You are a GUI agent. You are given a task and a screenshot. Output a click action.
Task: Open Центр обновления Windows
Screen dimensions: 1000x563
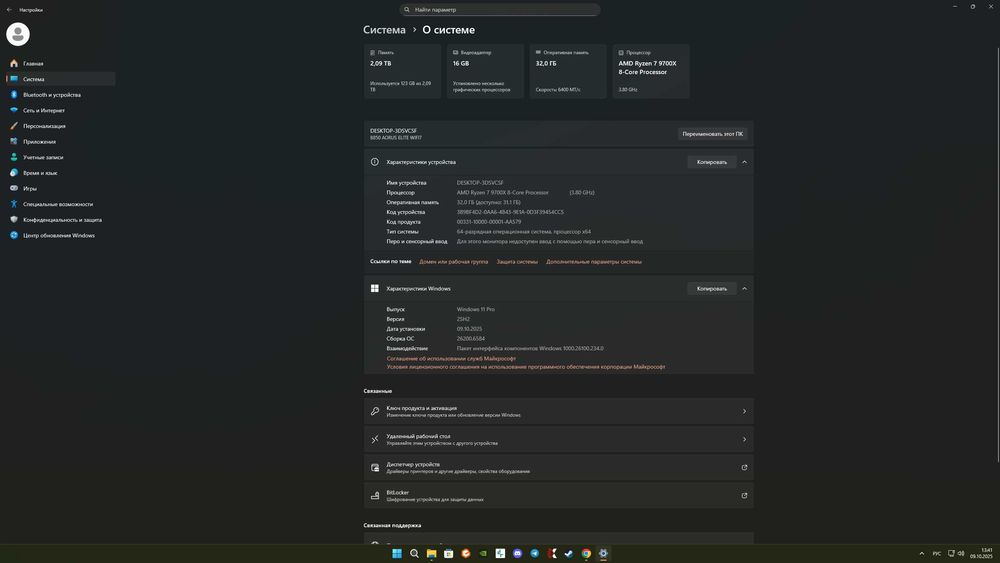(61, 235)
